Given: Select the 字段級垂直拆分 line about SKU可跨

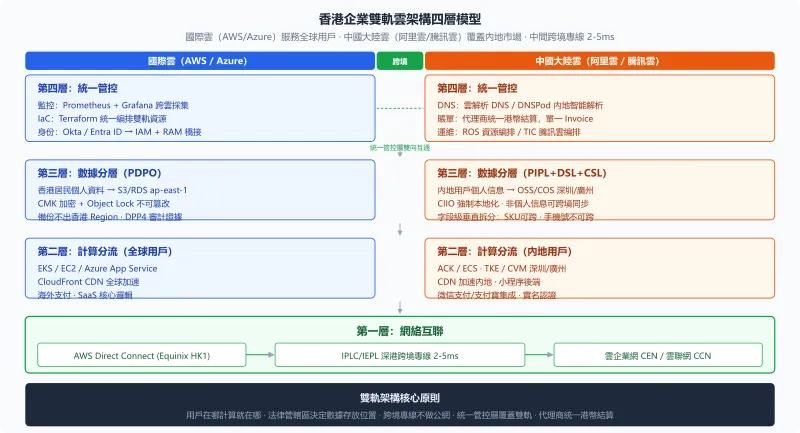Looking at the screenshot, I should (515, 216).
